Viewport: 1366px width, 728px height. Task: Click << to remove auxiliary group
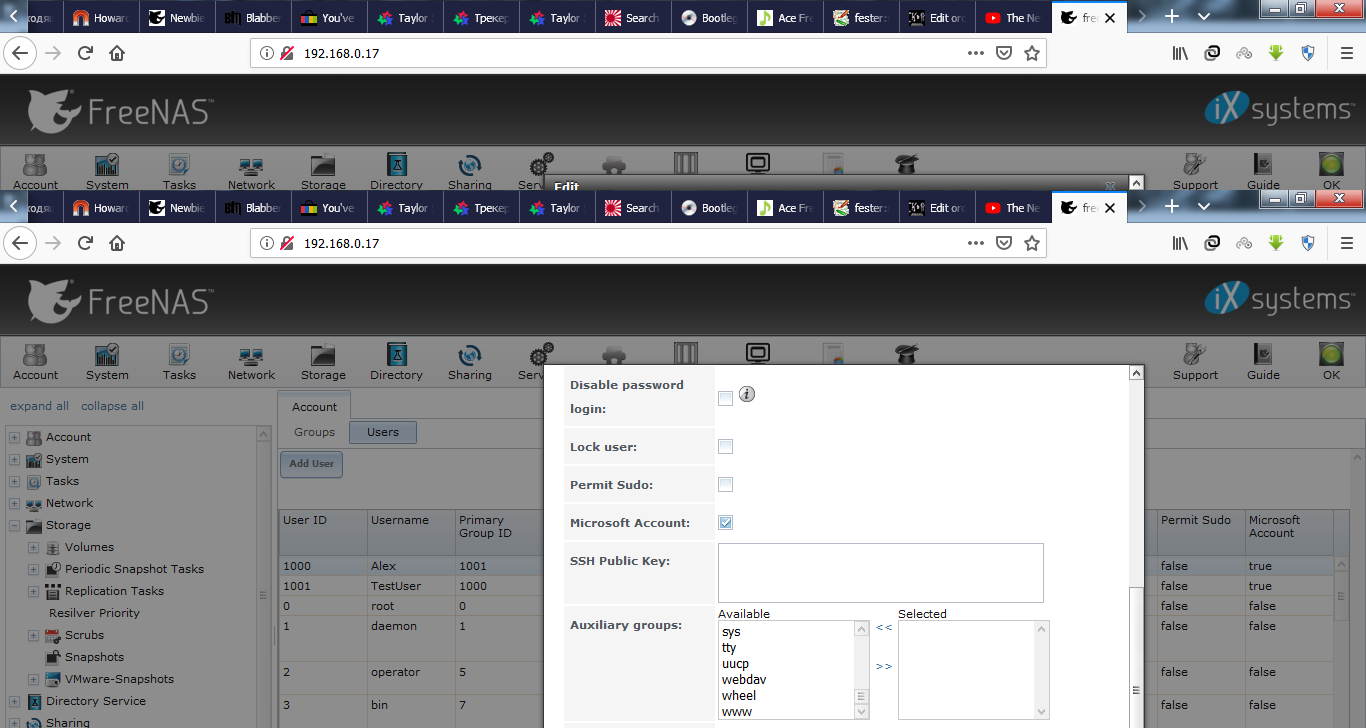pyautogui.click(x=884, y=628)
